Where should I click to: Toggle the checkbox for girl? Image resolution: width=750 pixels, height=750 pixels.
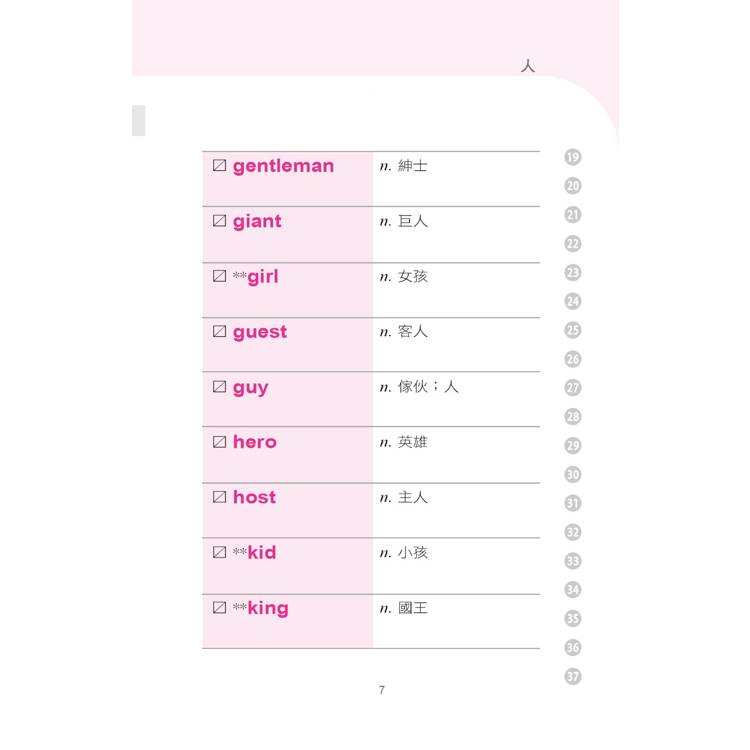click(x=220, y=277)
